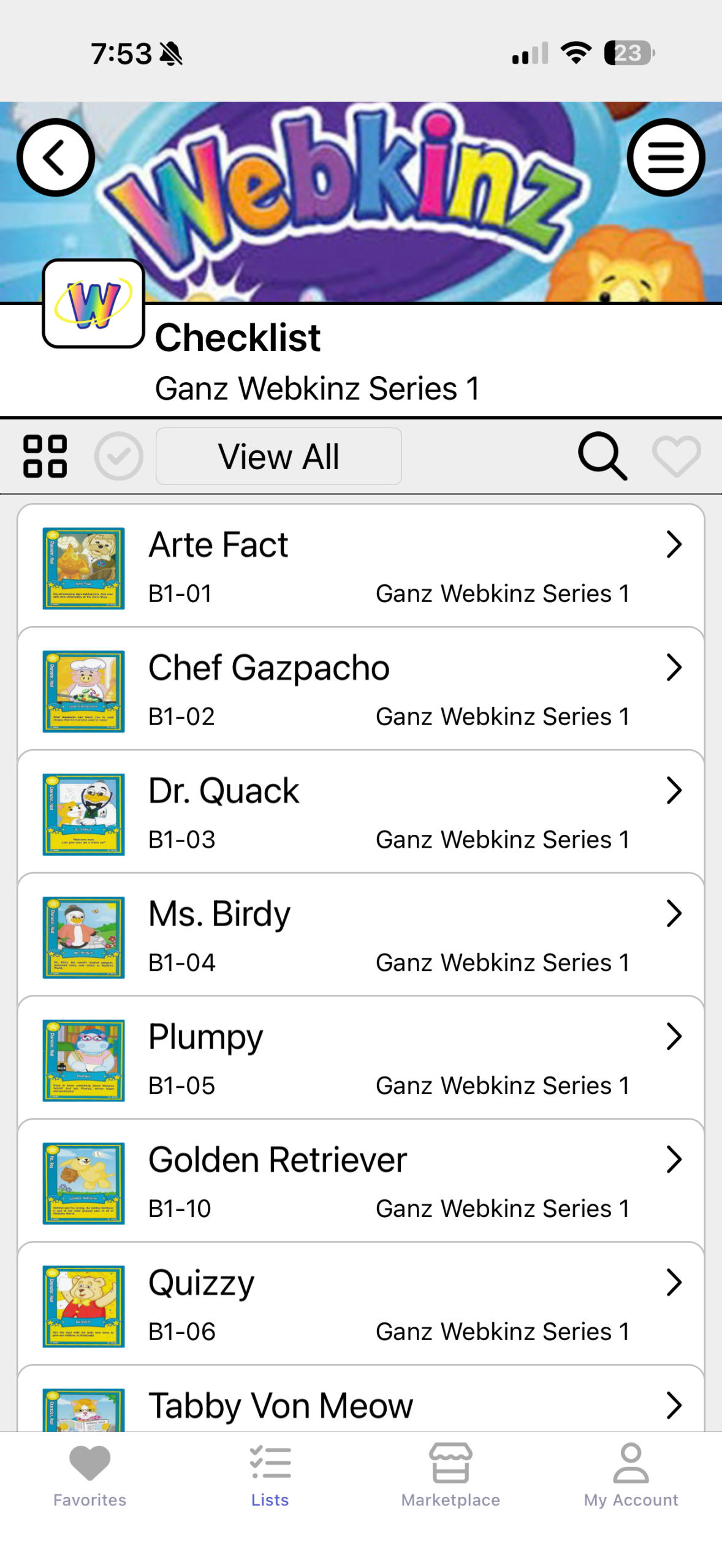Image resolution: width=722 pixels, height=1568 pixels.
Task: Tap the Webkinz W logo icon
Action: coord(93,304)
